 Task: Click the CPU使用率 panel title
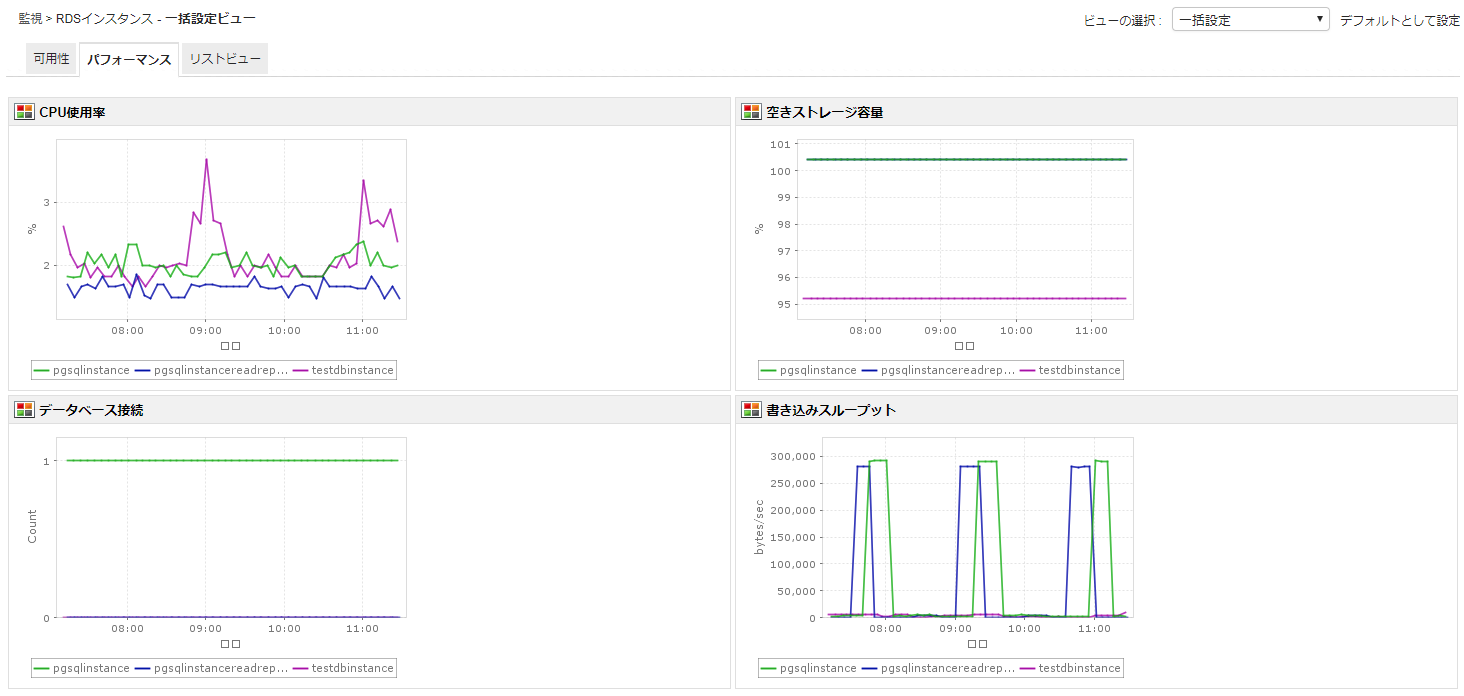pos(72,112)
